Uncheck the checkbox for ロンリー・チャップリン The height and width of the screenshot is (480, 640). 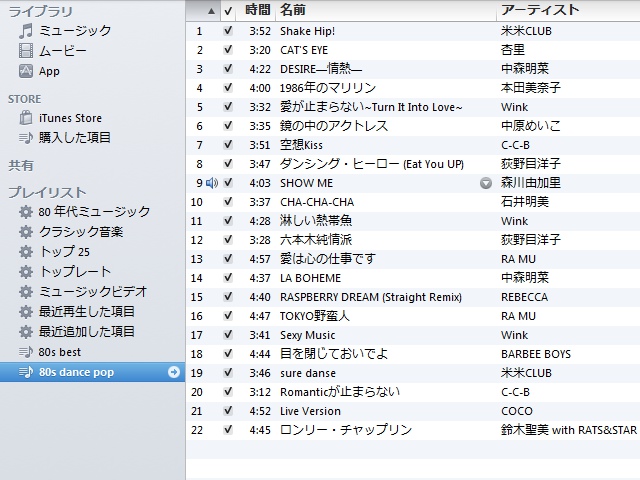click(228, 430)
